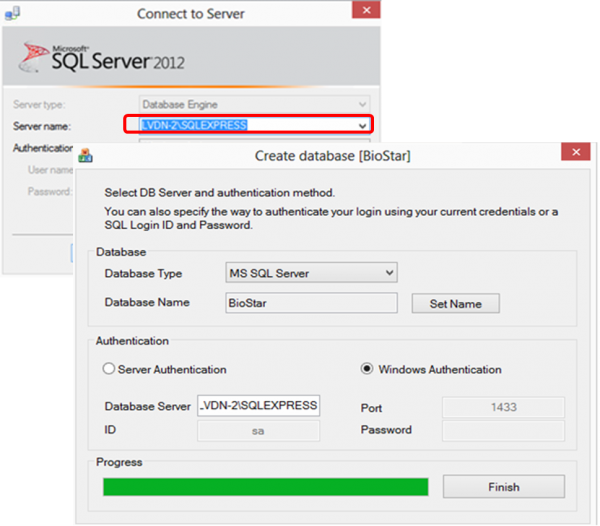Screen dimensions: 600x526
Task: Click the Create database window icon
Action: (x=86, y=155)
